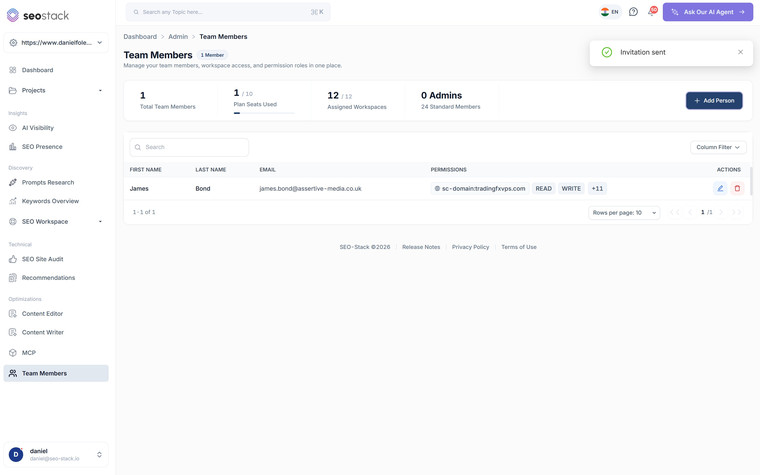760x475 pixels.
Task: Go to next page arrow in pagination
Action: point(721,212)
